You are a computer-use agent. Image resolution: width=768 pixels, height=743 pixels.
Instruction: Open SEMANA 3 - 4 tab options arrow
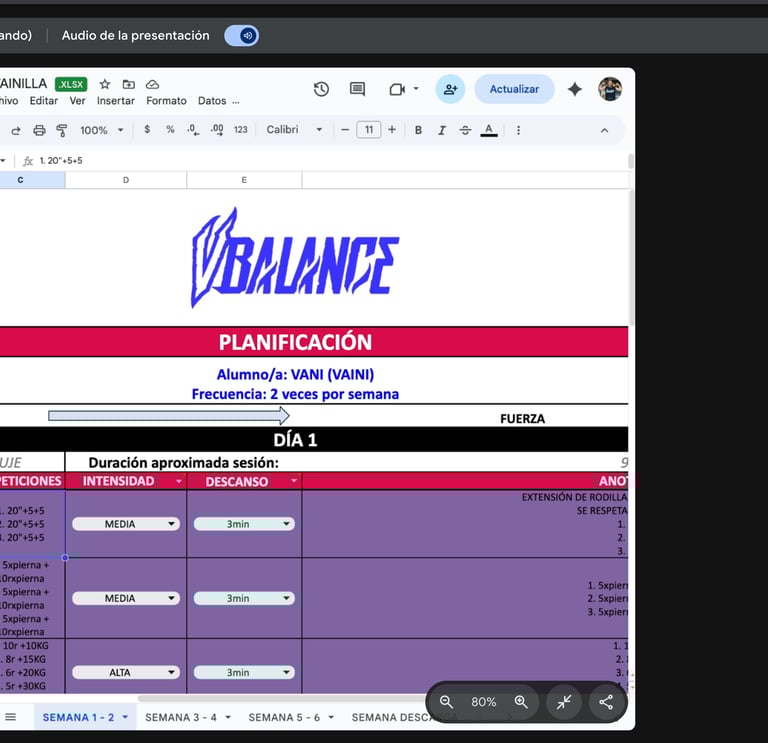click(x=228, y=718)
